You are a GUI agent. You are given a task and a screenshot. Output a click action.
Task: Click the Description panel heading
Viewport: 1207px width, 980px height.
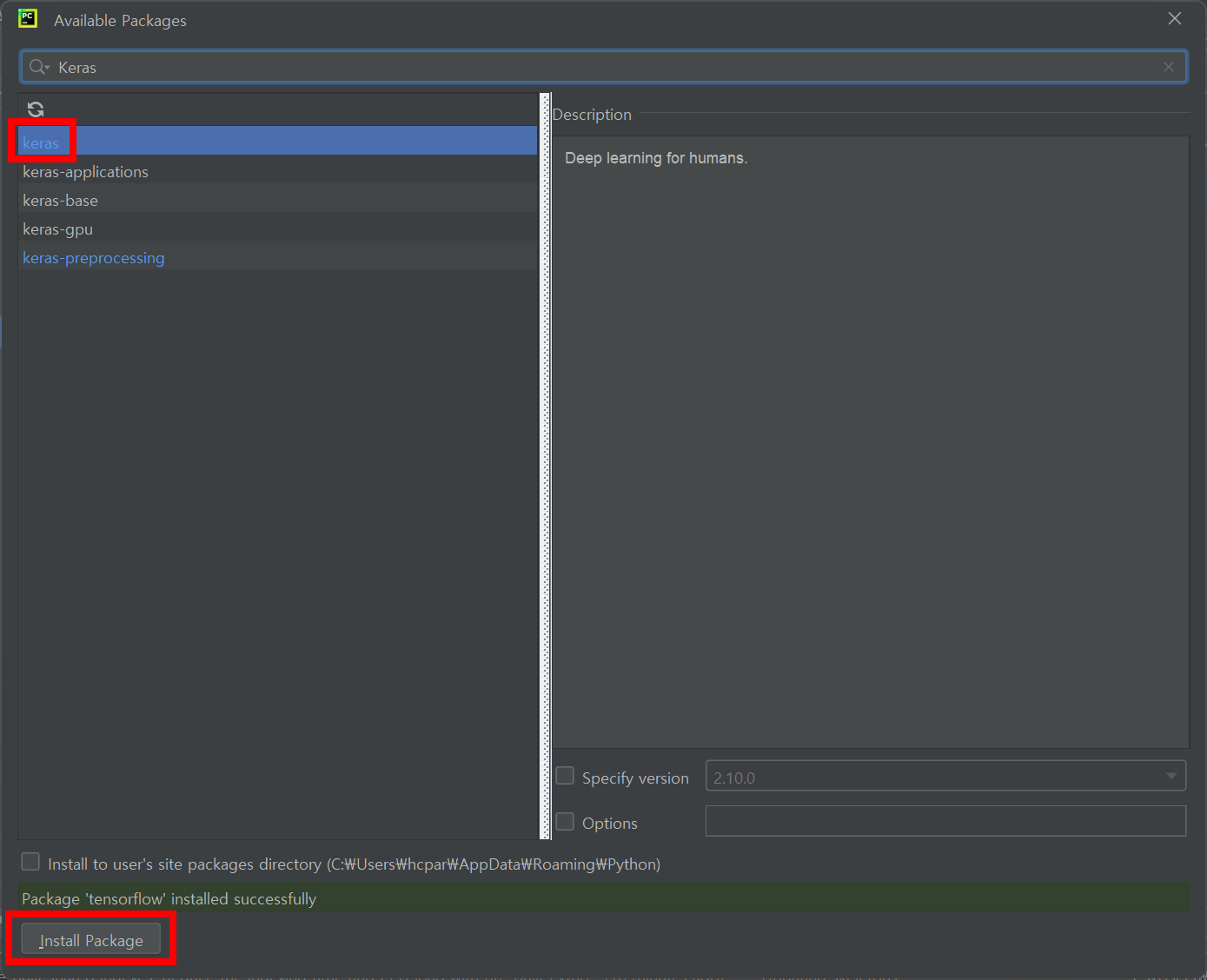coord(592,115)
